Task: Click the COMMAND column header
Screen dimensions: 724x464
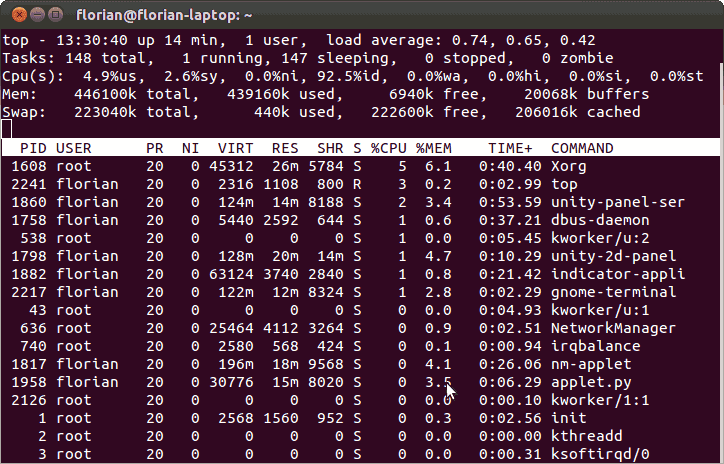Action: [582, 148]
